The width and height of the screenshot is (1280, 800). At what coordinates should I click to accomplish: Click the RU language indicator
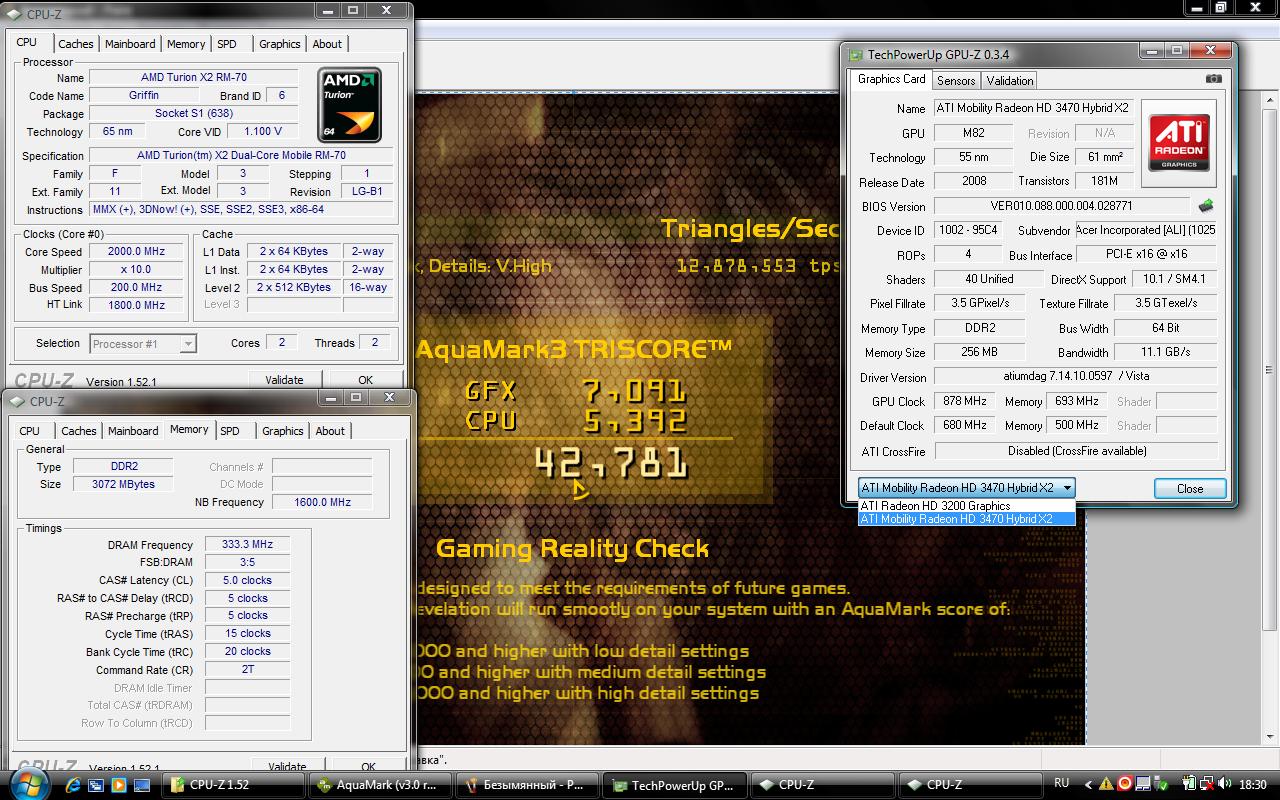coord(1061,783)
